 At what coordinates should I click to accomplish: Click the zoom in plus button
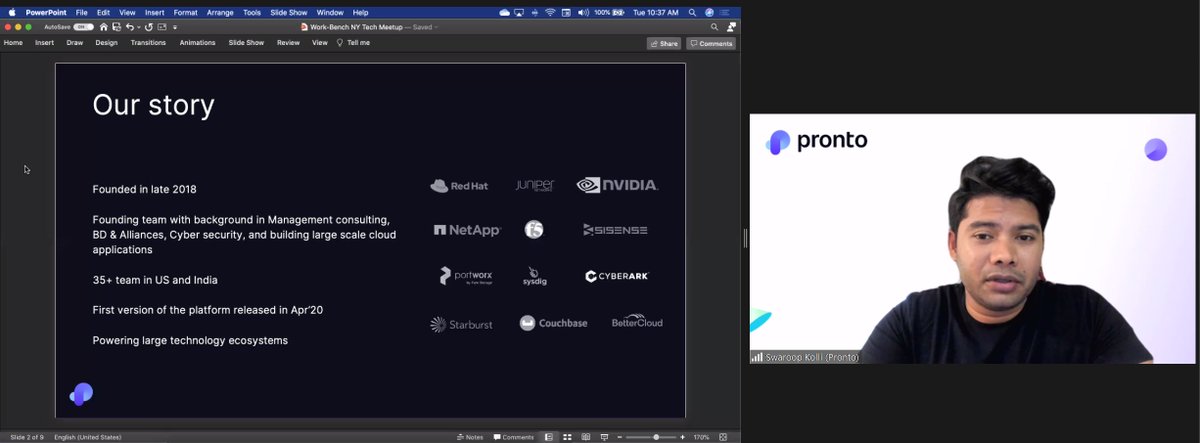[682, 437]
